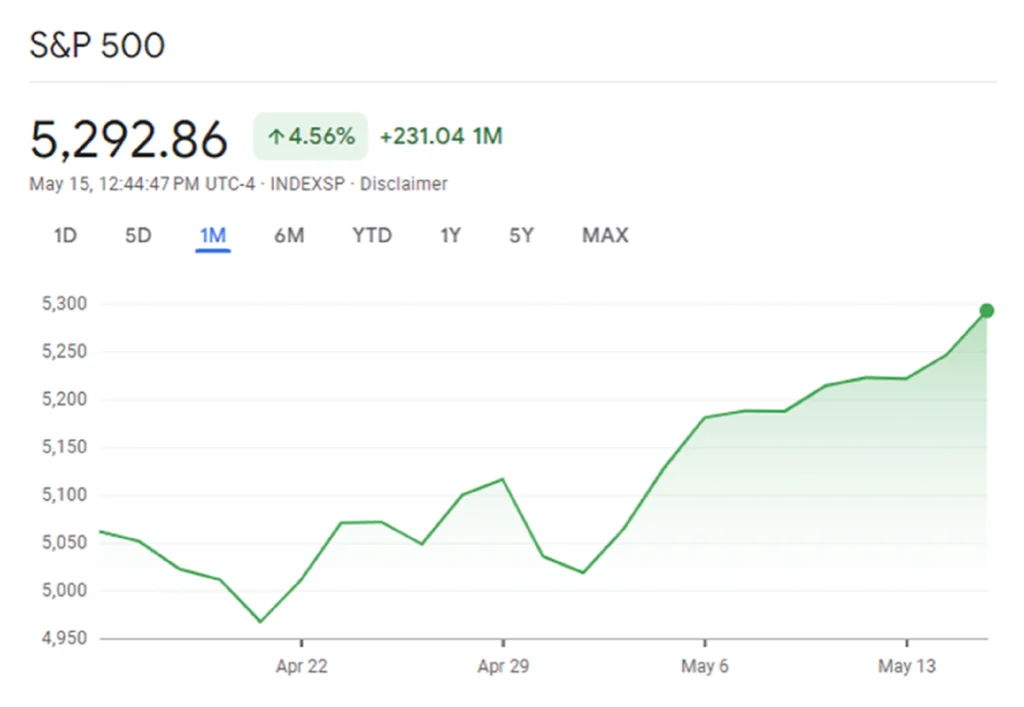1024x707 pixels.
Task: Click the 5,292.86 index price
Action: tap(129, 139)
